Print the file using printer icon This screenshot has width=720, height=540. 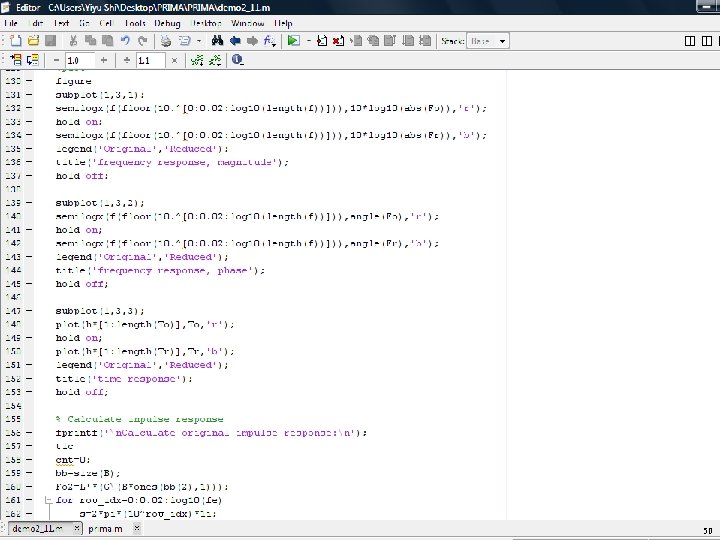point(166,41)
